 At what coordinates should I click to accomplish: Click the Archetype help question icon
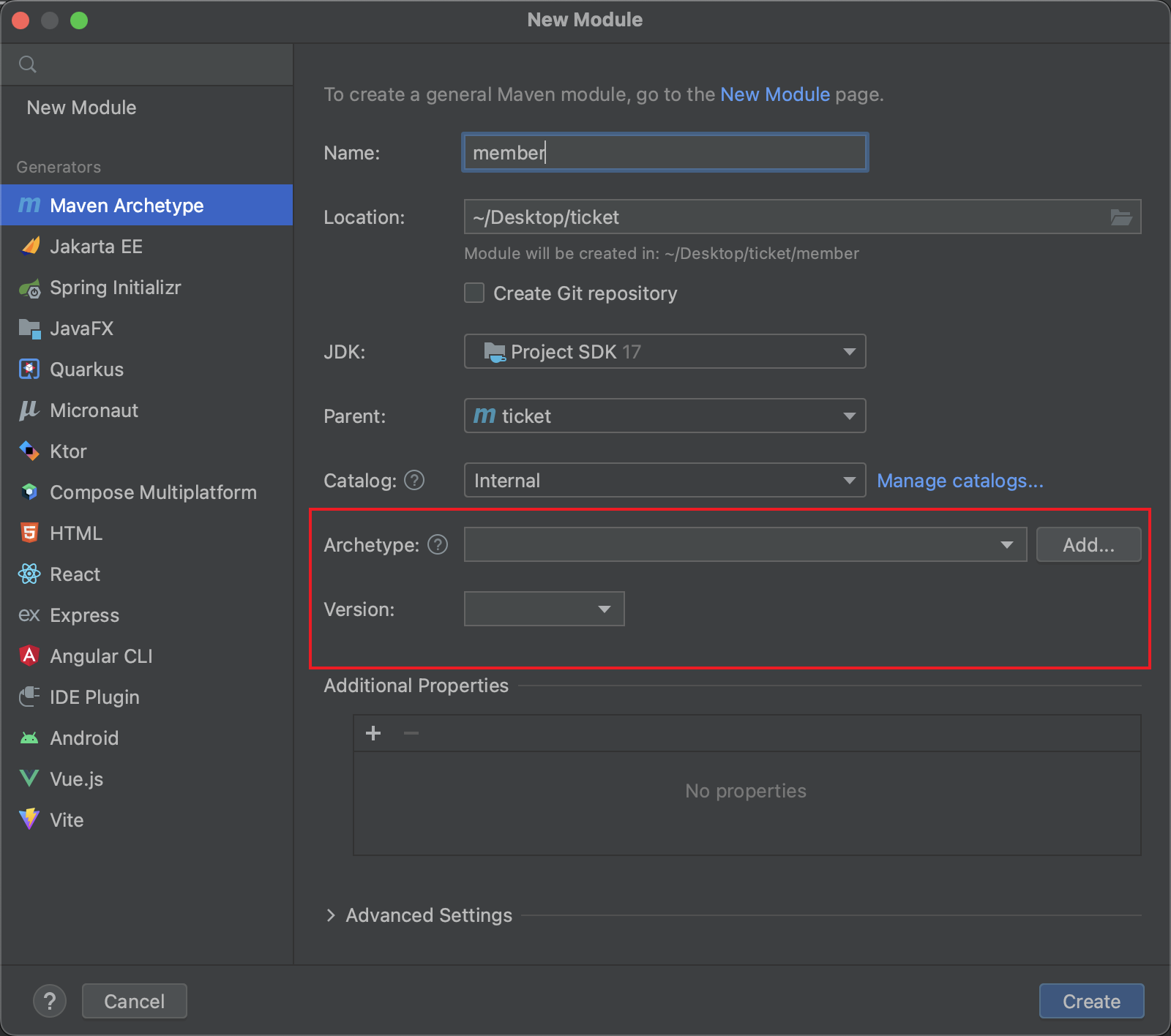coord(438,545)
